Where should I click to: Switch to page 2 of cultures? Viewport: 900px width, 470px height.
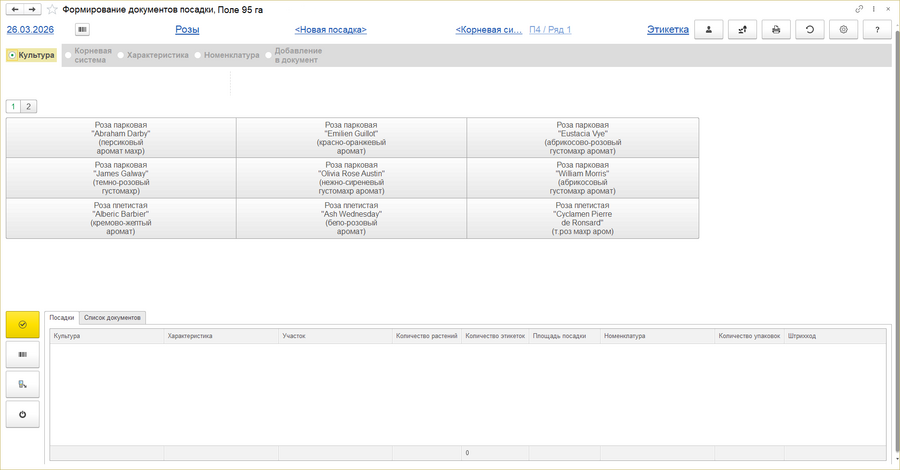pyautogui.click(x=29, y=106)
